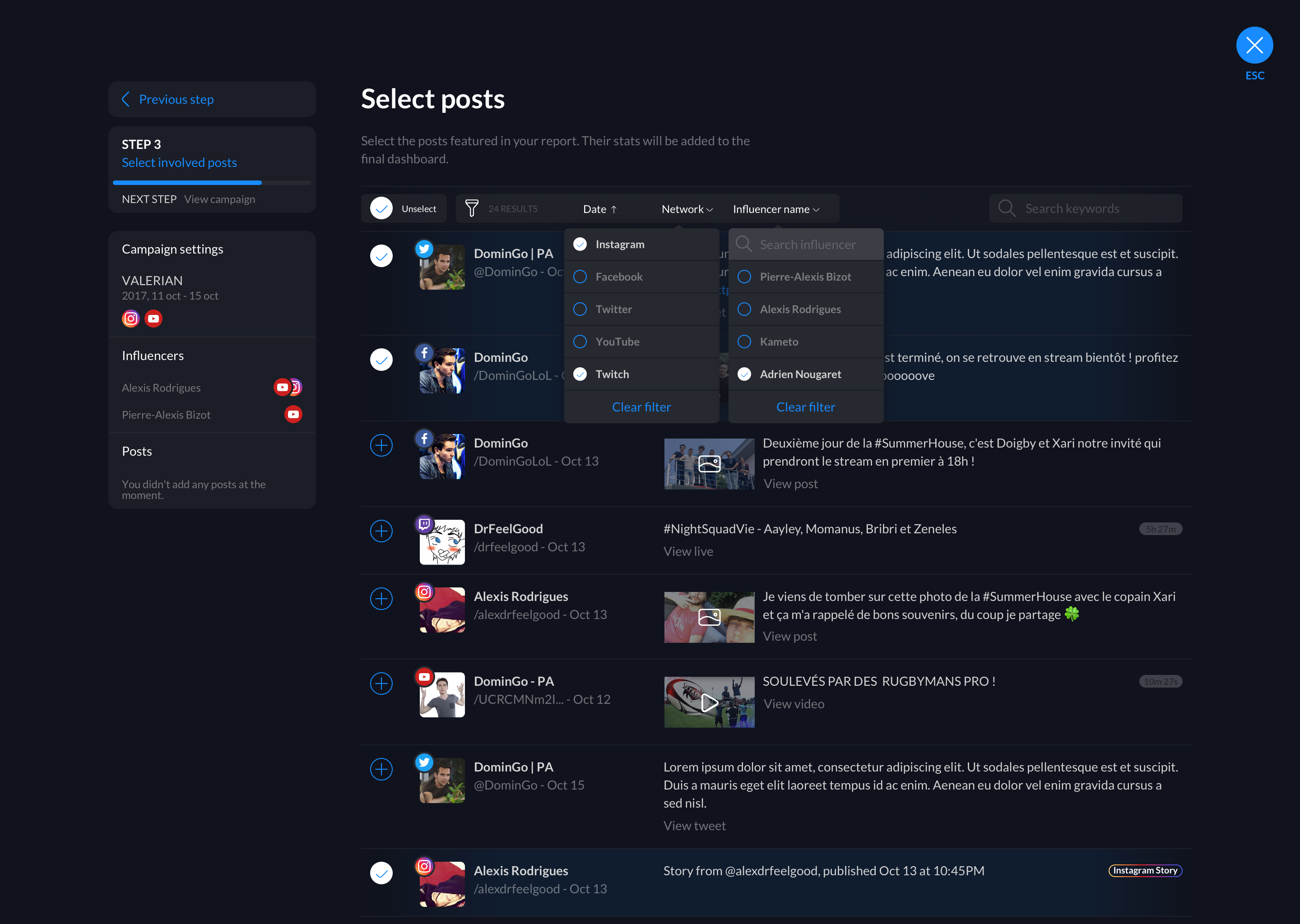Click the X close icon above ESC
The width and height of the screenshot is (1300, 924).
tap(1254, 45)
